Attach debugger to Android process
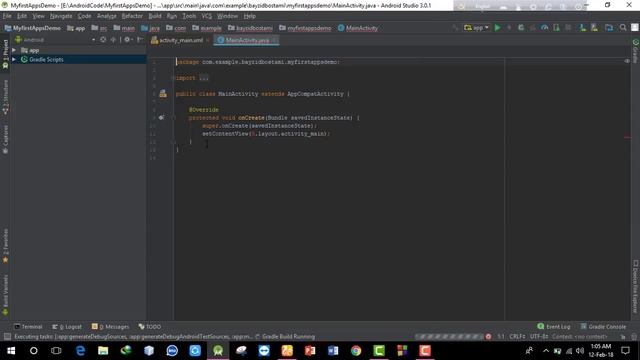The height and width of the screenshot is (360, 640). point(556,28)
